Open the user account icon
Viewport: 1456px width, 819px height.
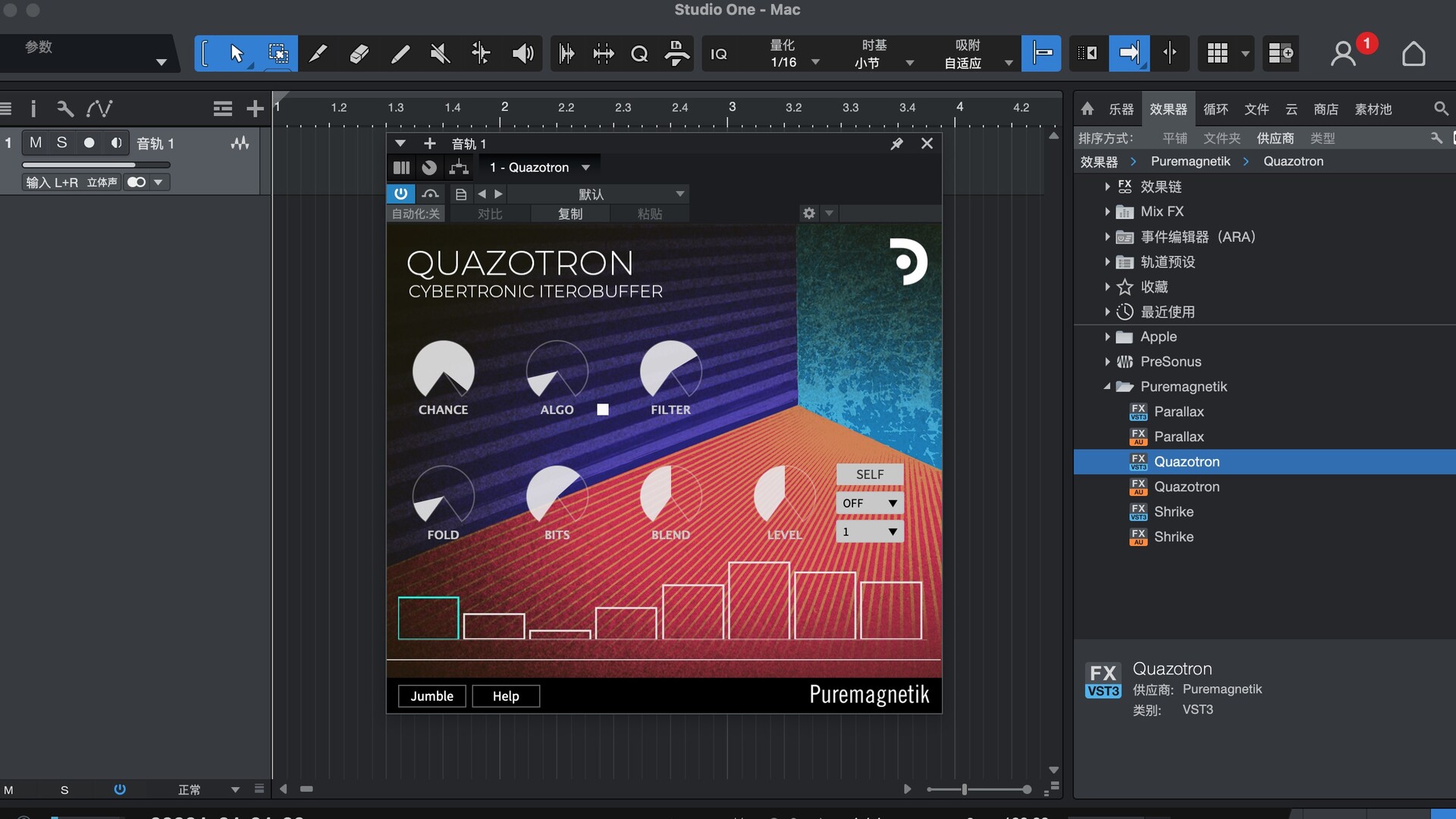tap(1343, 54)
